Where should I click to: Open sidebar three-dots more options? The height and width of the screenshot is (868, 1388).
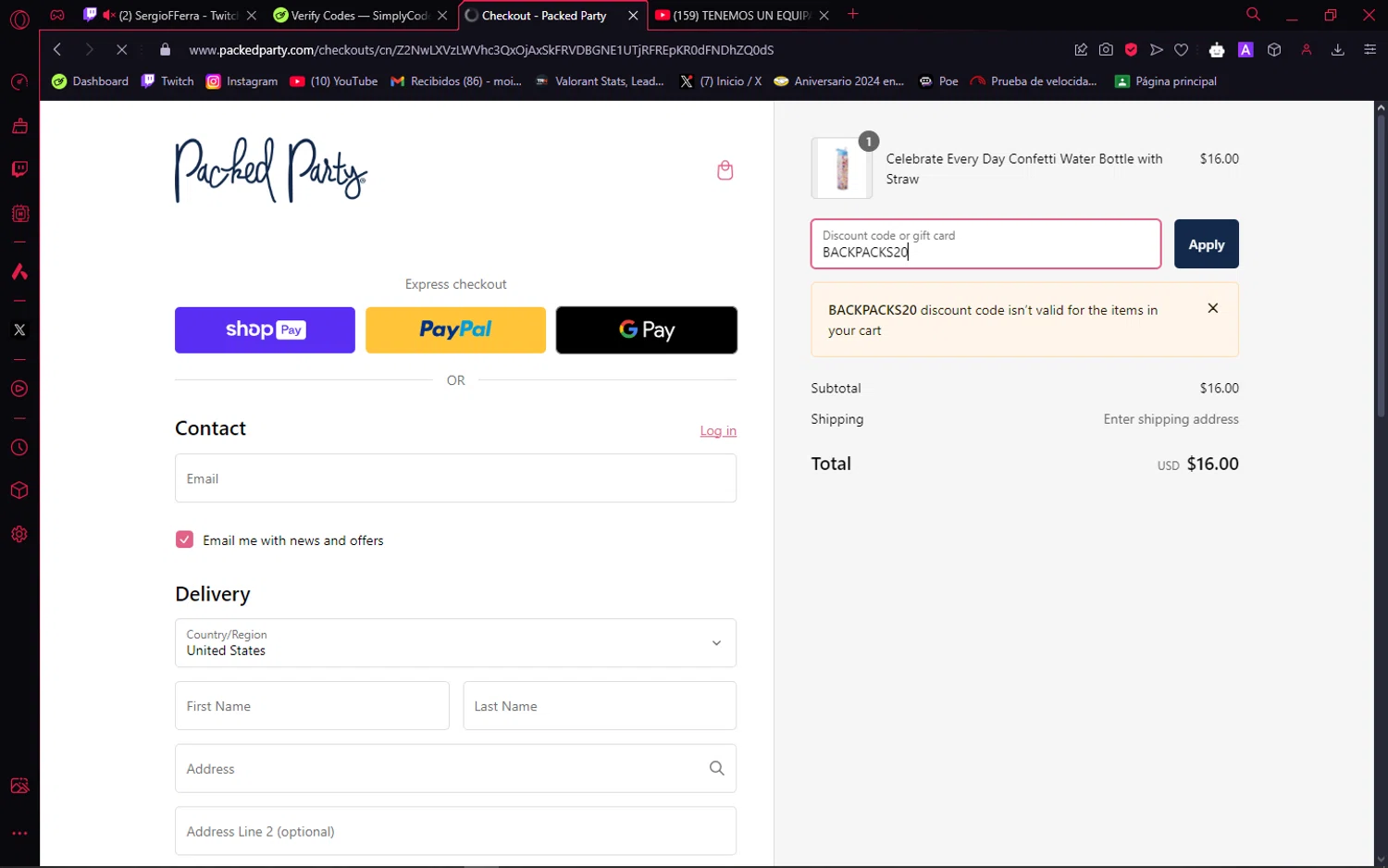coord(19,833)
